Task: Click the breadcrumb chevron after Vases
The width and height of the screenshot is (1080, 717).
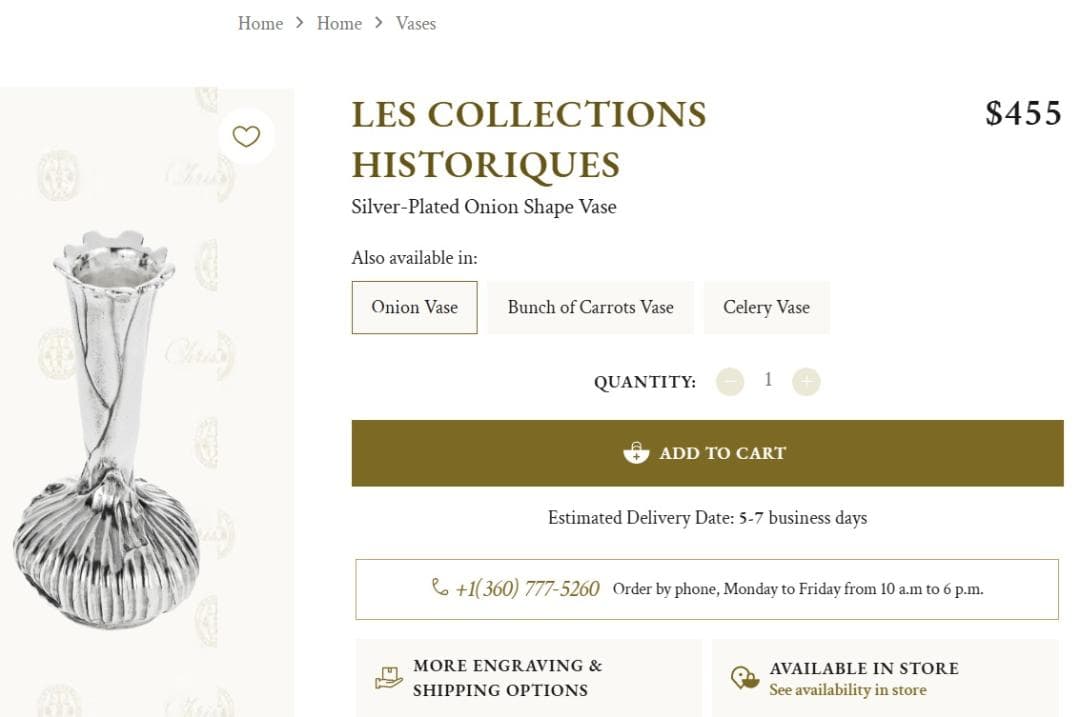Action: 378,23
